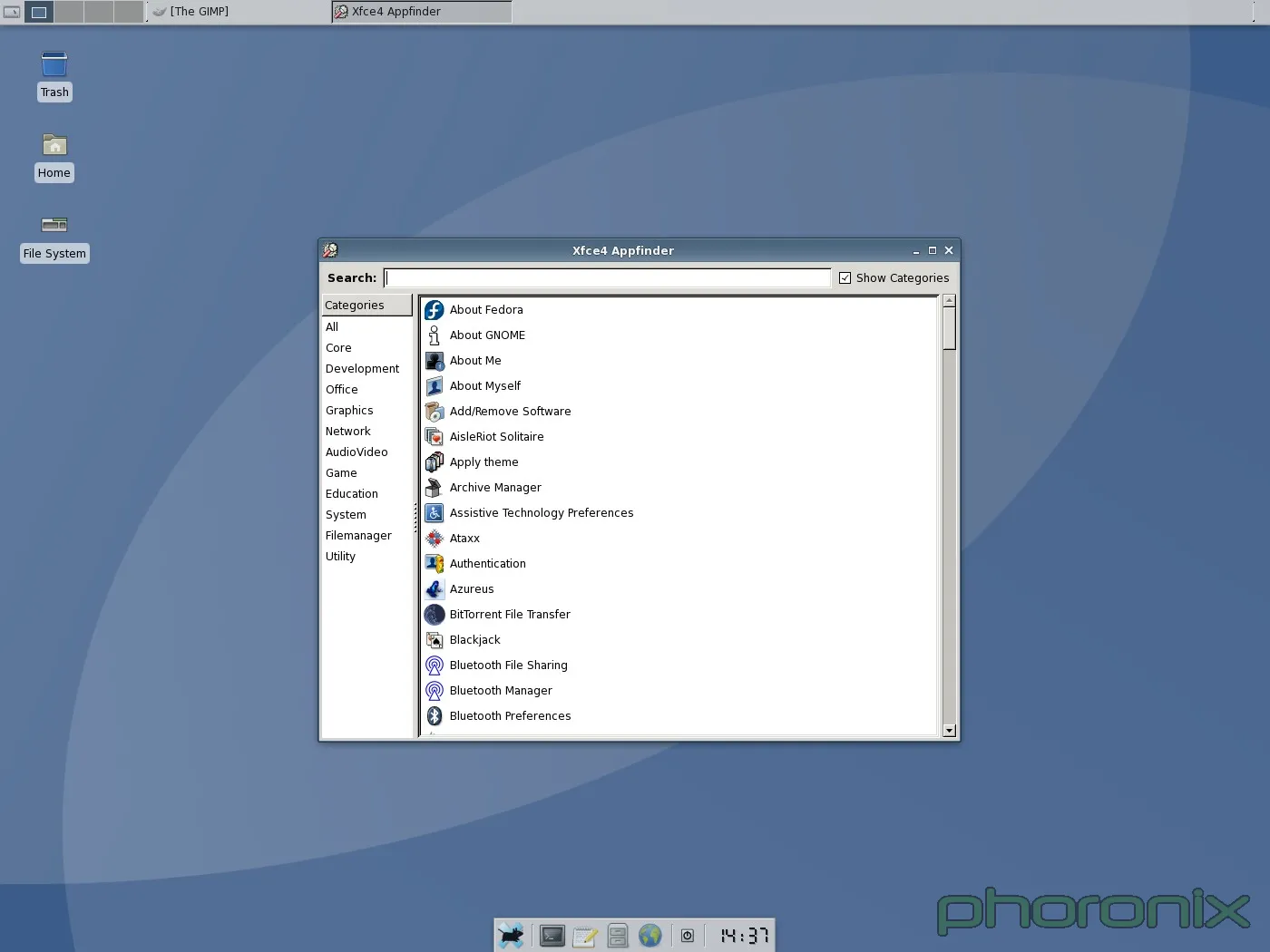
Task: Select the Development category
Action: (x=366, y=369)
